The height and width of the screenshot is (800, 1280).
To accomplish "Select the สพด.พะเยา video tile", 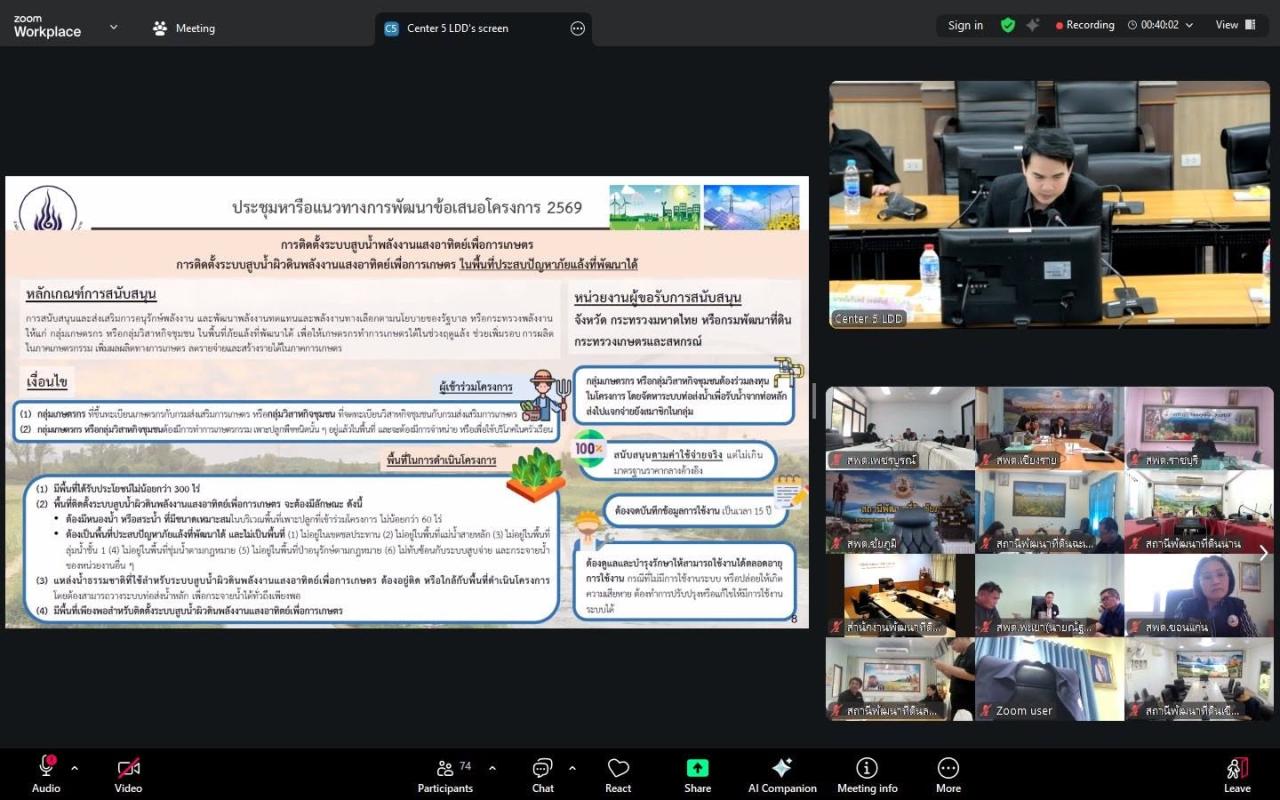I will point(1049,595).
